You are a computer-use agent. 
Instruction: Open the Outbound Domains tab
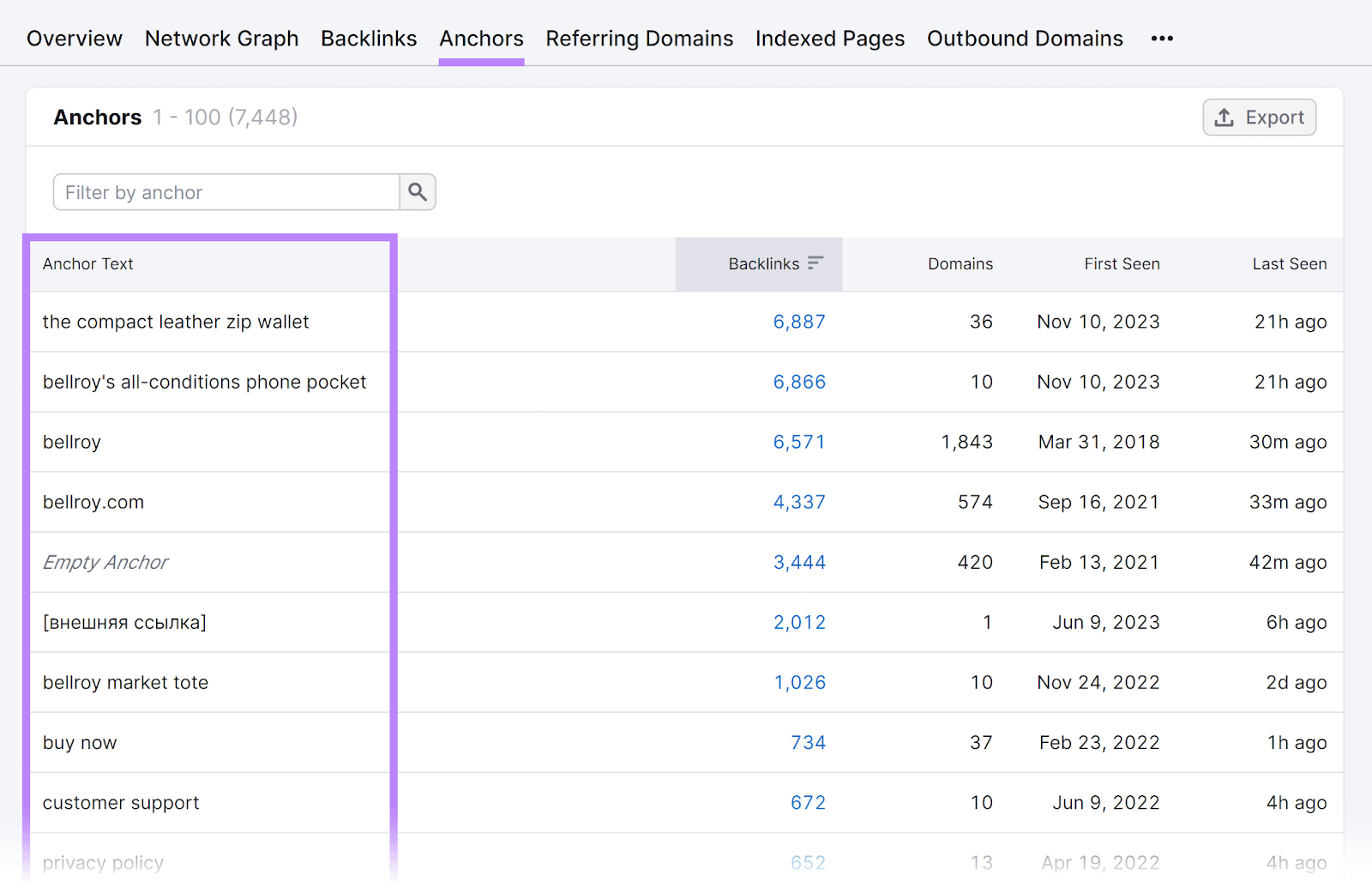pyautogui.click(x=1025, y=39)
